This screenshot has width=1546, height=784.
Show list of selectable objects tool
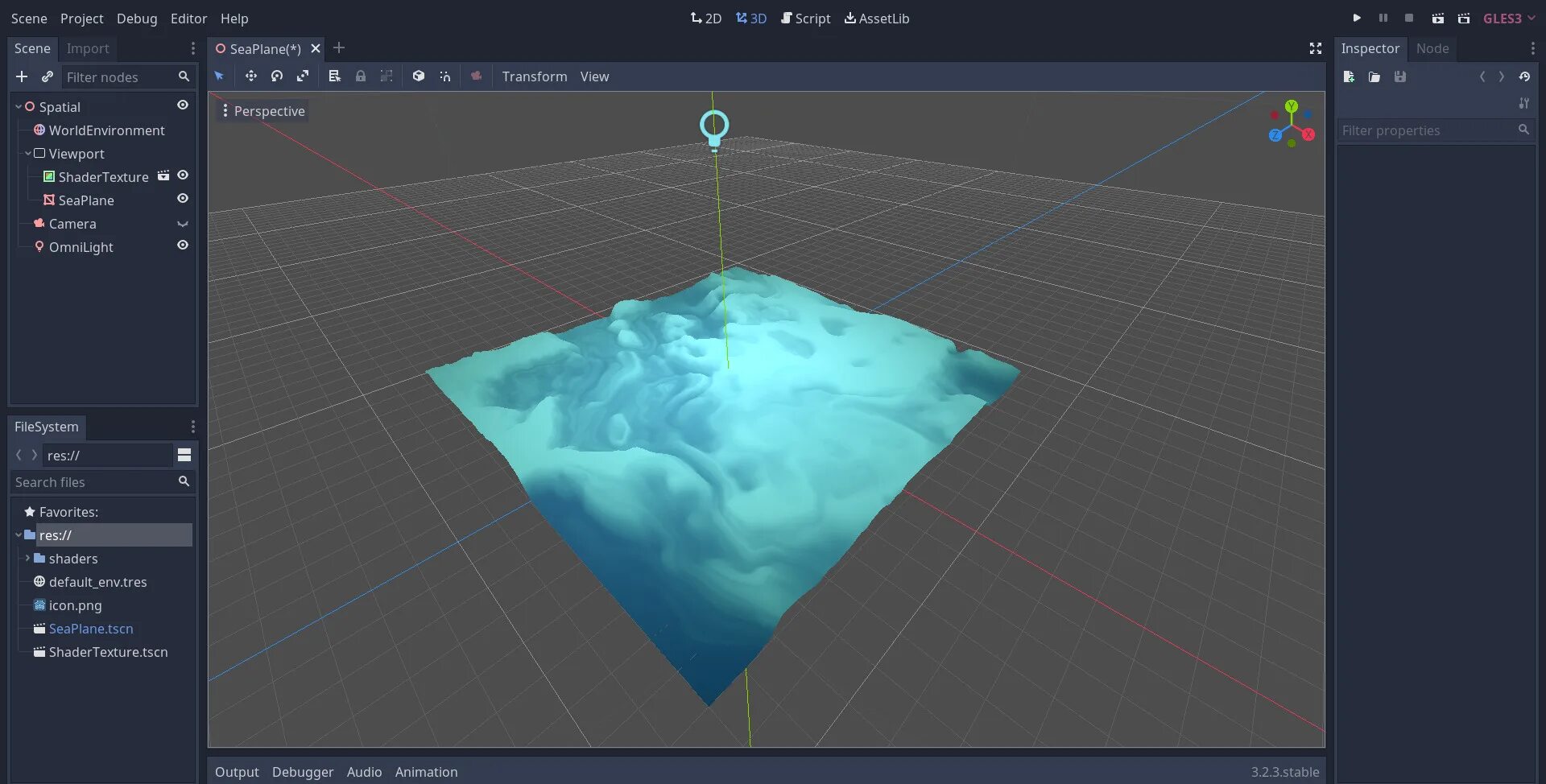[x=335, y=76]
